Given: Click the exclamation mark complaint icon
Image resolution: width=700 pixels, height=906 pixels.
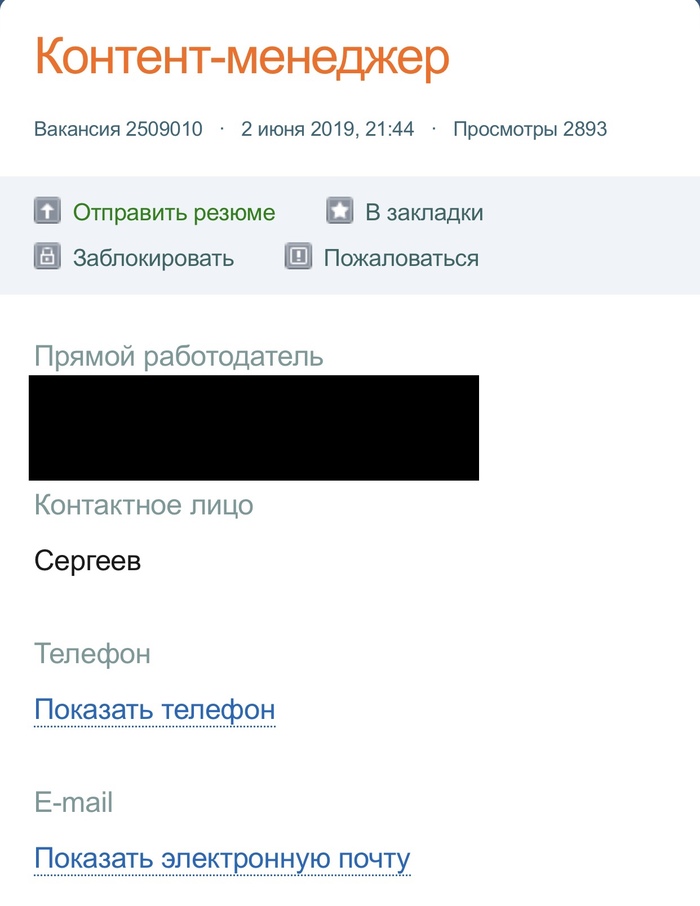Looking at the screenshot, I should pos(298,257).
